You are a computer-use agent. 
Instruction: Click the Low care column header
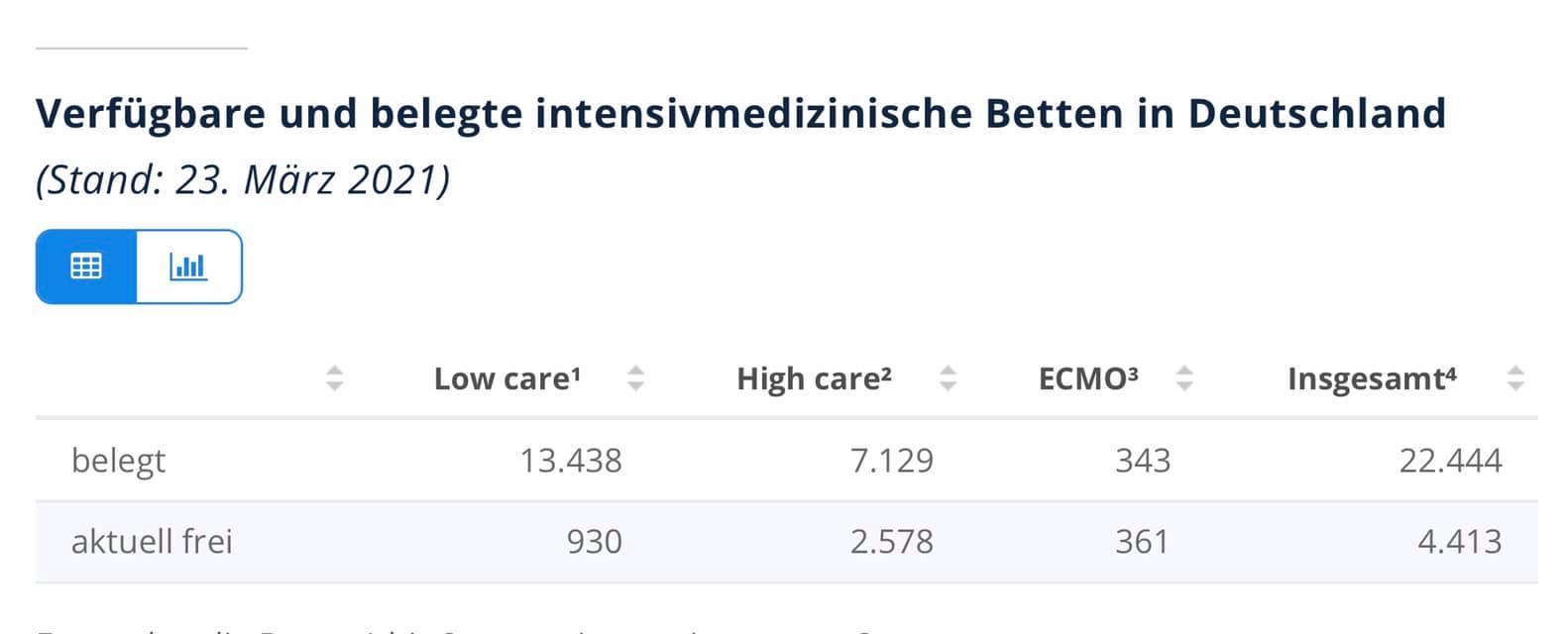tap(507, 378)
